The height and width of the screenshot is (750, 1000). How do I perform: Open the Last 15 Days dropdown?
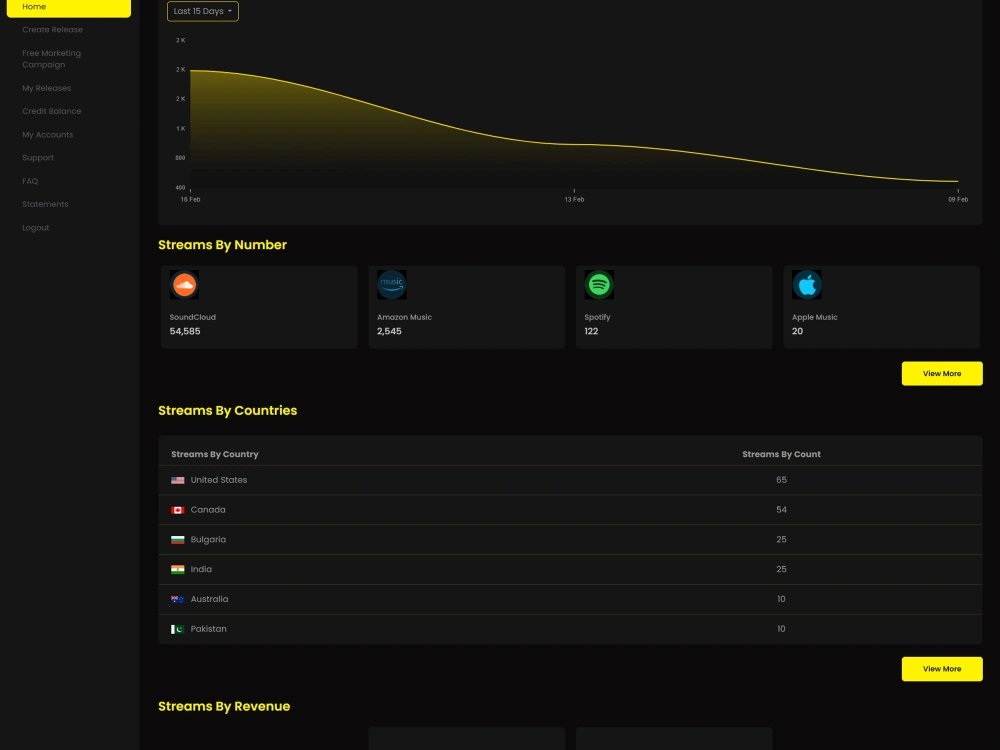pyautogui.click(x=203, y=11)
